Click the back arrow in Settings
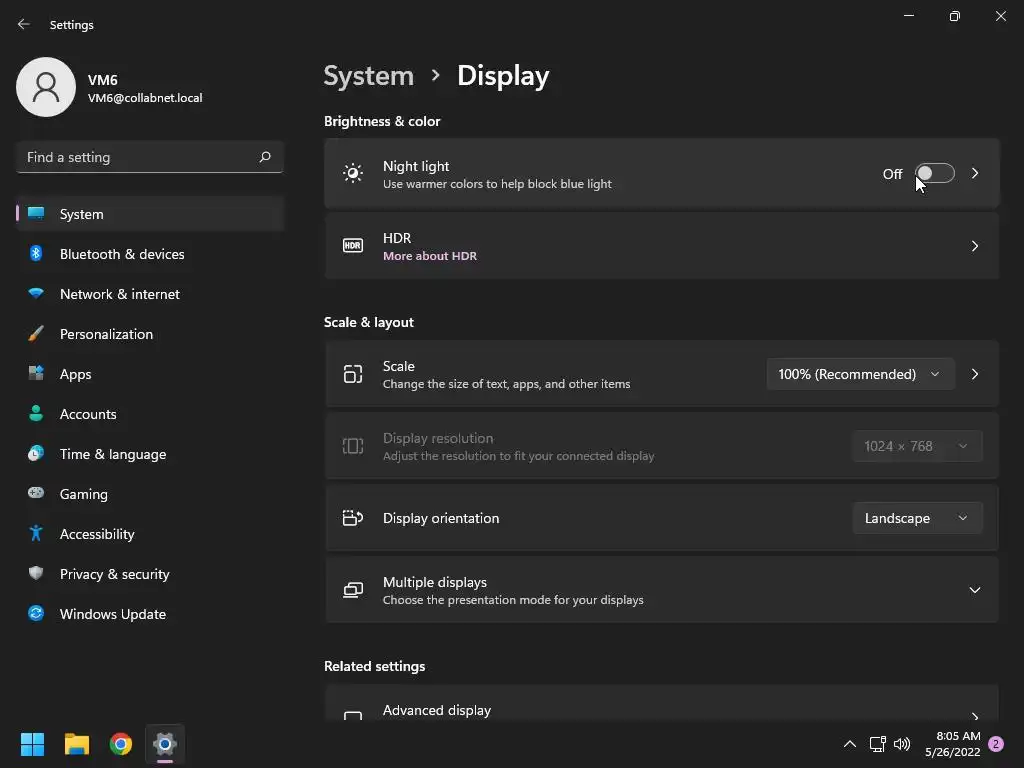This screenshot has height=768, width=1024. 24,24
